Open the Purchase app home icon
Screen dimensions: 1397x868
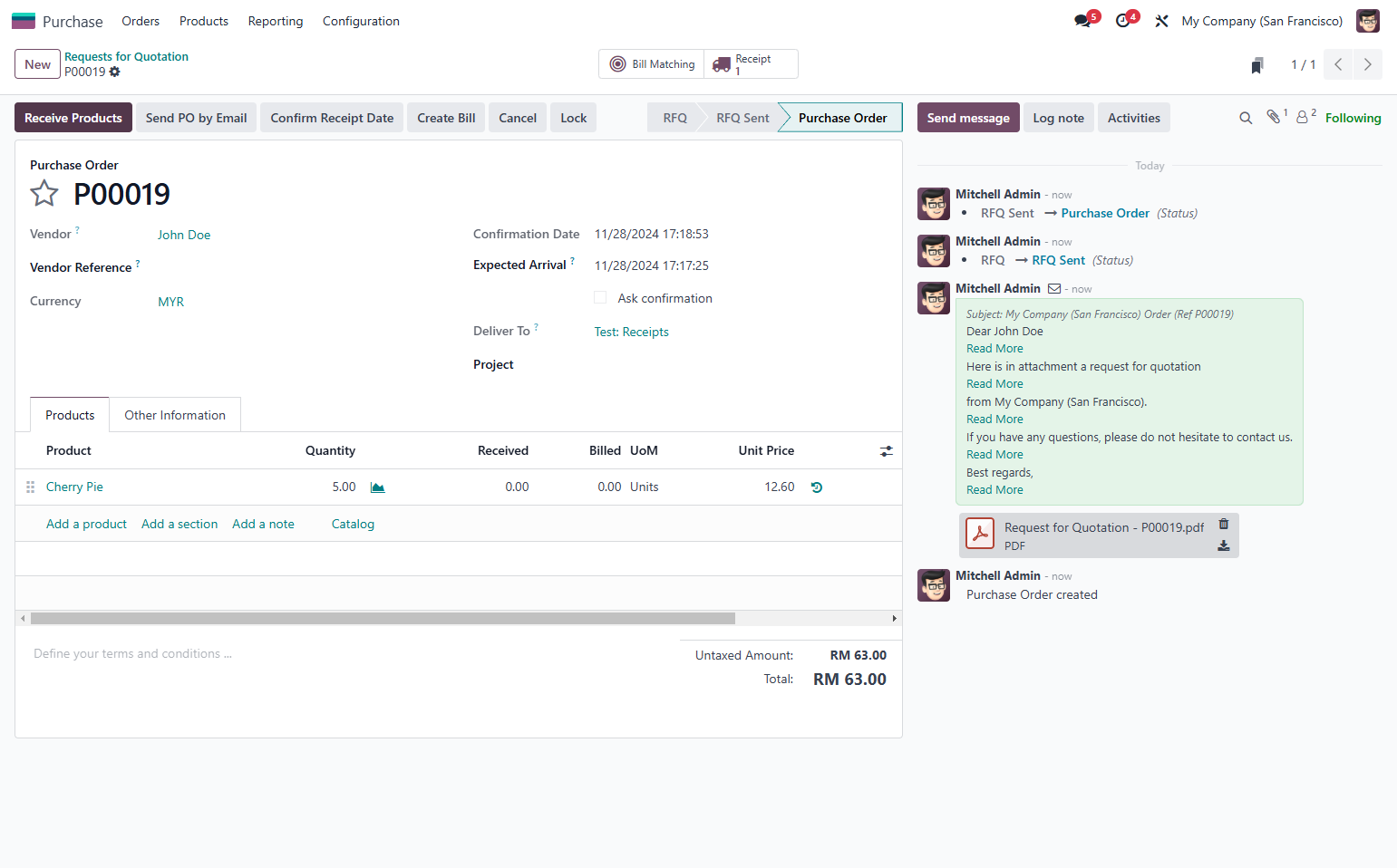click(x=24, y=21)
